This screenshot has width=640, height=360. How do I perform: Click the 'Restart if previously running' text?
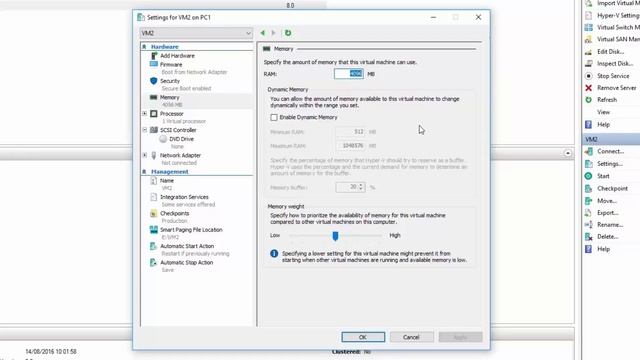click(x=196, y=253)
